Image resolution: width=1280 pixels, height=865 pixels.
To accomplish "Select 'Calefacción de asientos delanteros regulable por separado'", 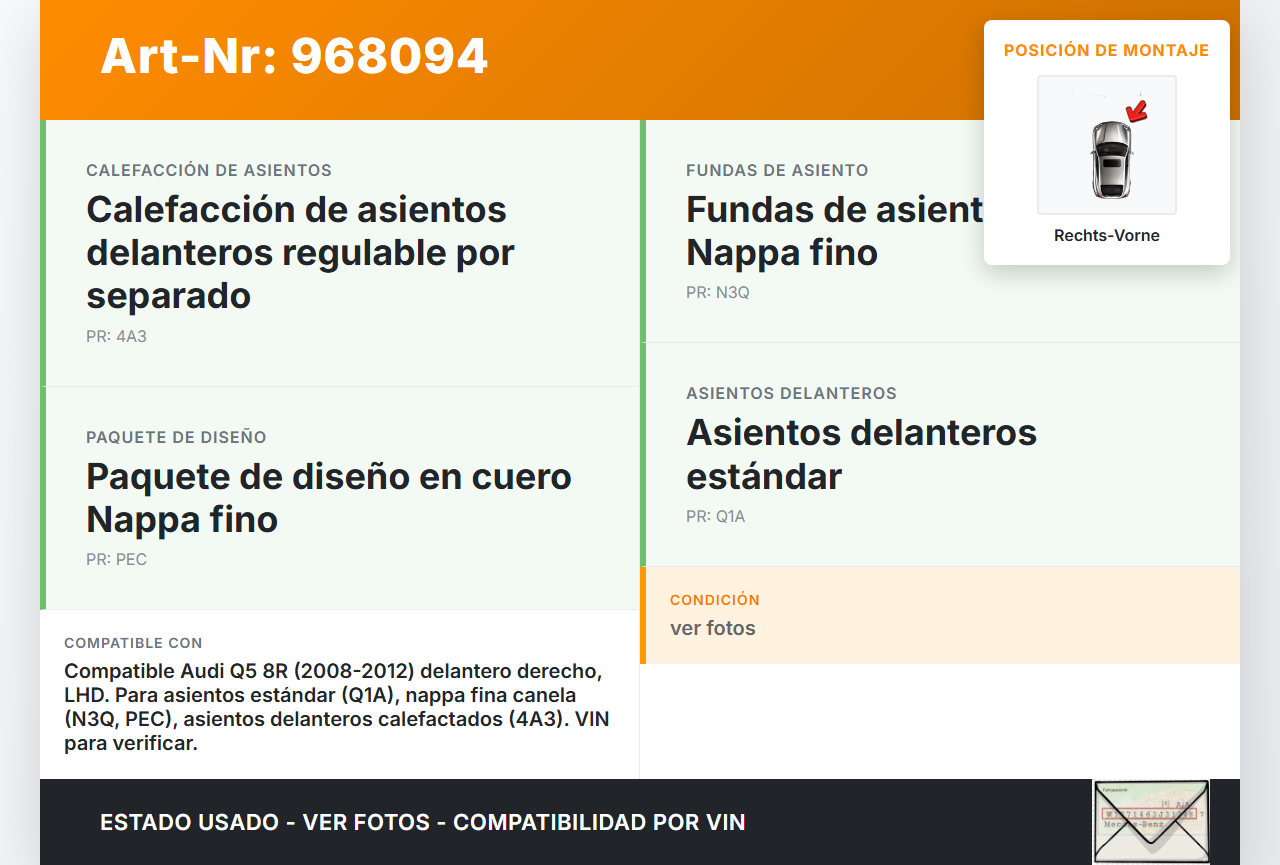I will (x=300, y=252).
